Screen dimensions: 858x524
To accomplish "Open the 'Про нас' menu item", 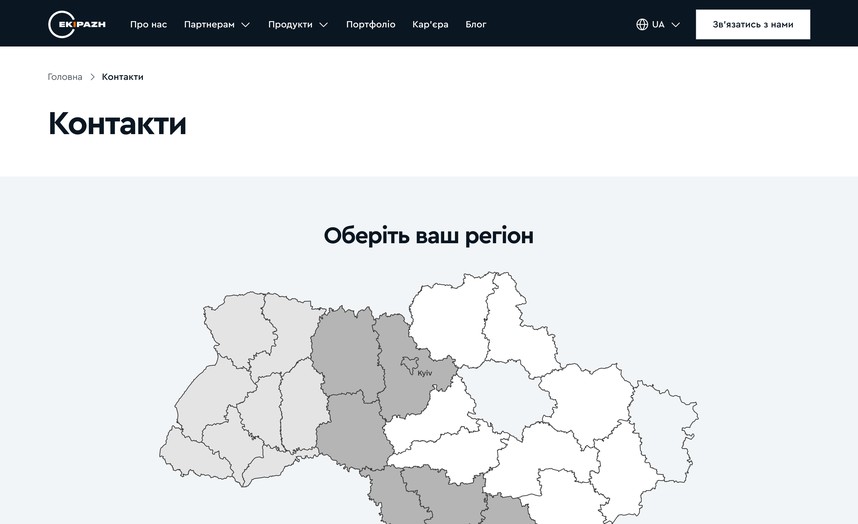I will 148,25.
